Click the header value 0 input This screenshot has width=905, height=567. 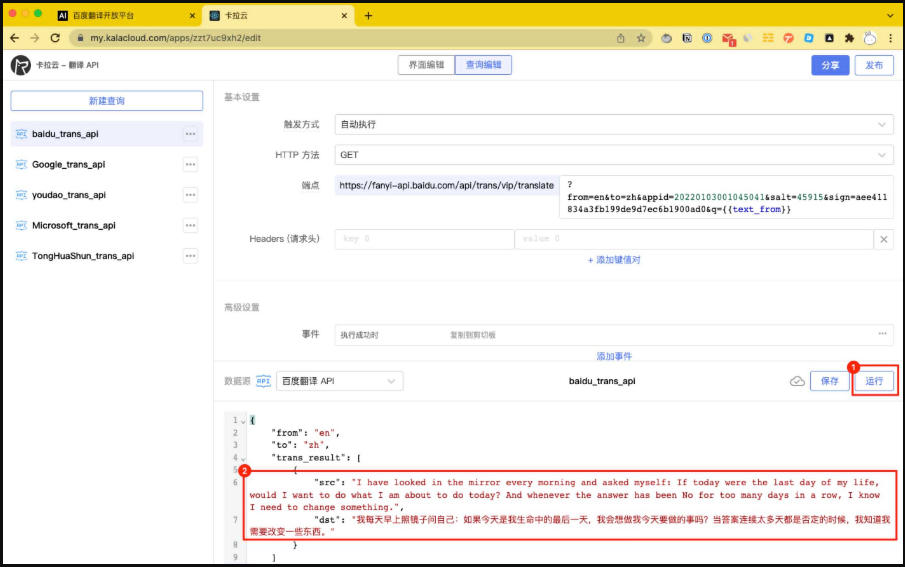693,239
